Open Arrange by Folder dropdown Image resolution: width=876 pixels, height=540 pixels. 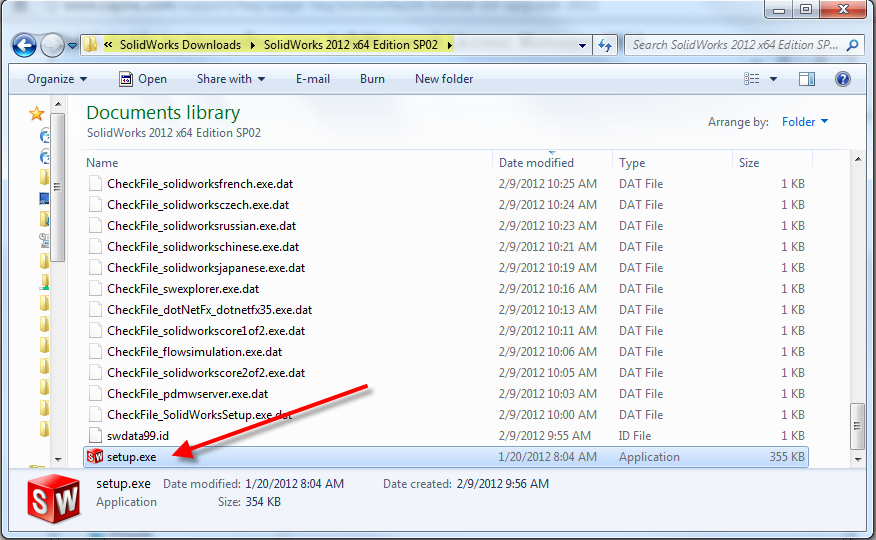pos(805,122)
